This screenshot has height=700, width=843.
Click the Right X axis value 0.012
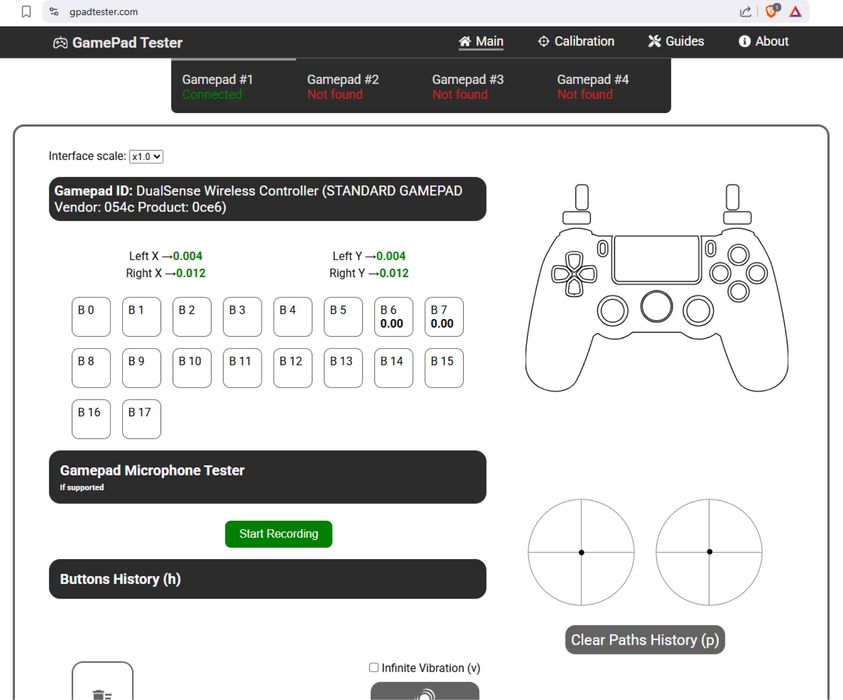tap(191, 273)
